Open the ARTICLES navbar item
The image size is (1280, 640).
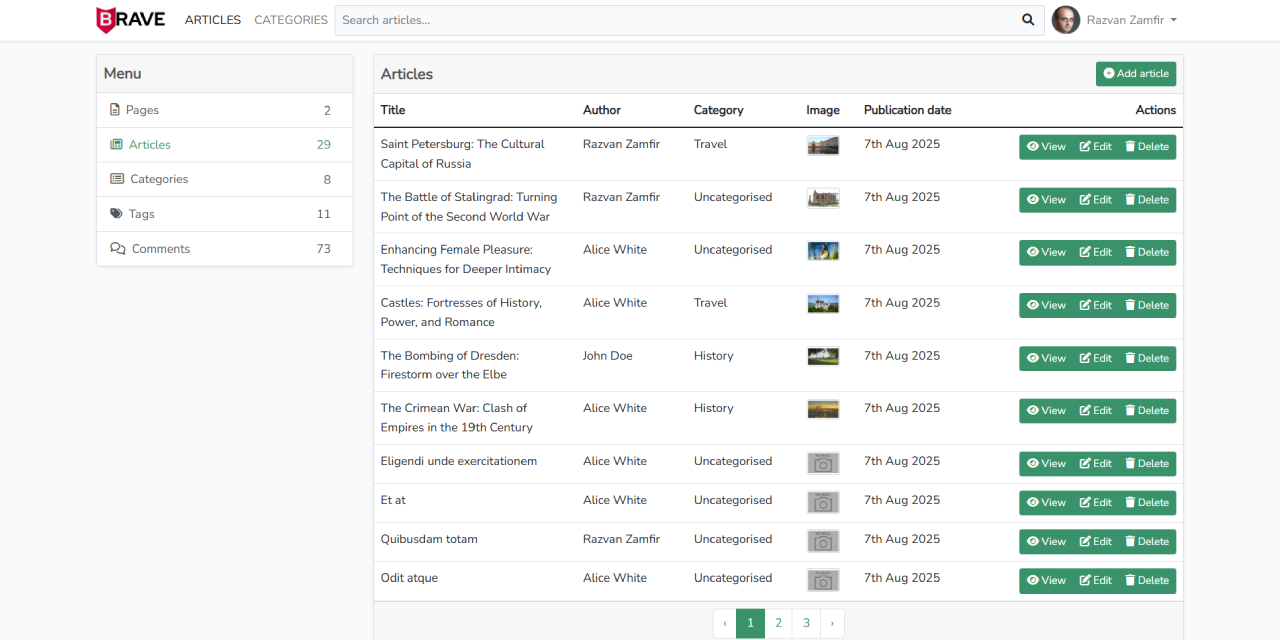(213, 20)
